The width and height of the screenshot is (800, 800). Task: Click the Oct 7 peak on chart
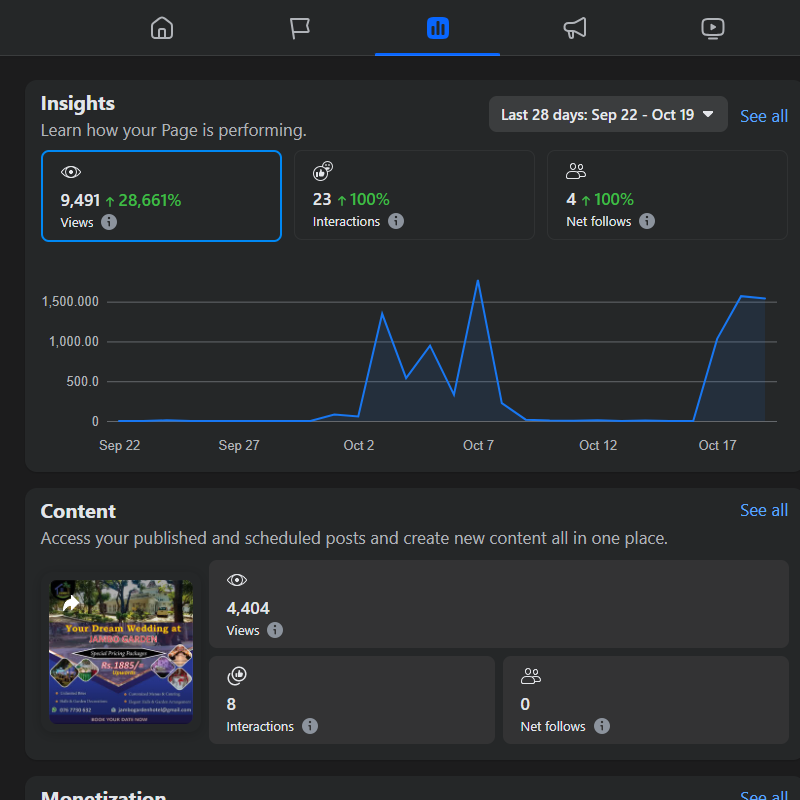tap(477, 281)
